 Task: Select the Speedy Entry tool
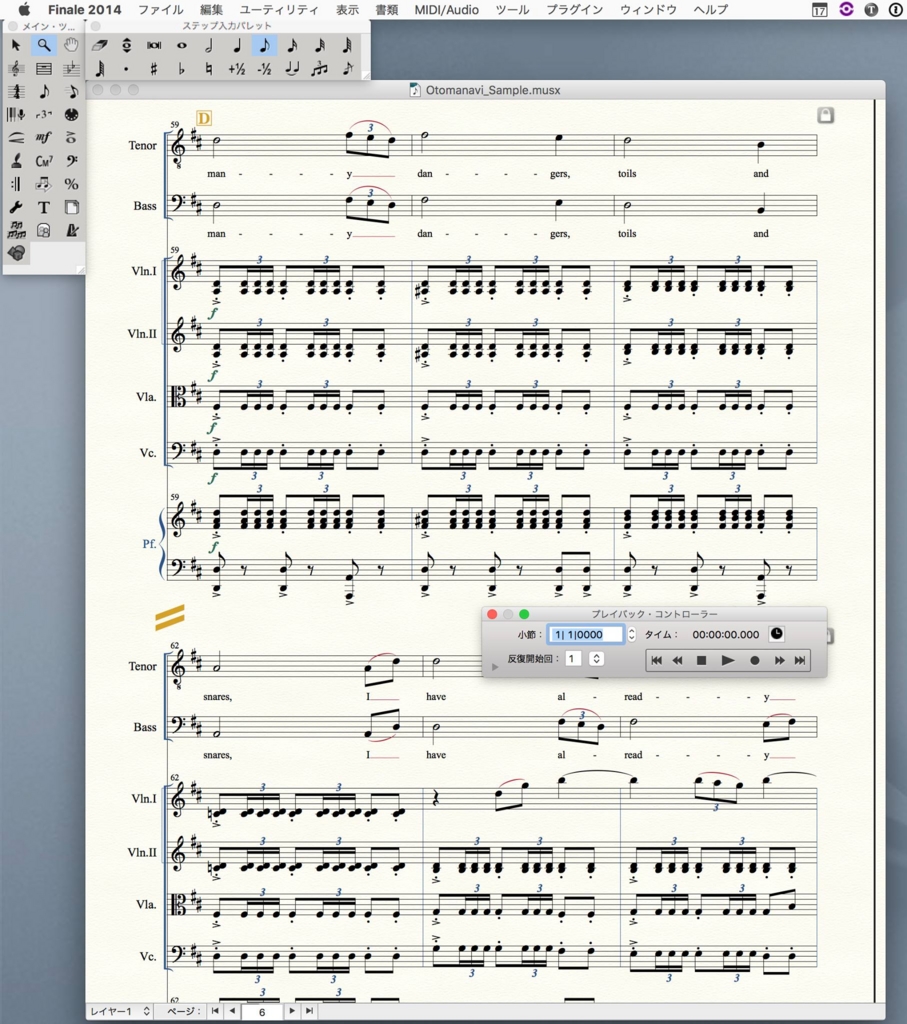pyautogui.click(x=71, y=91)
